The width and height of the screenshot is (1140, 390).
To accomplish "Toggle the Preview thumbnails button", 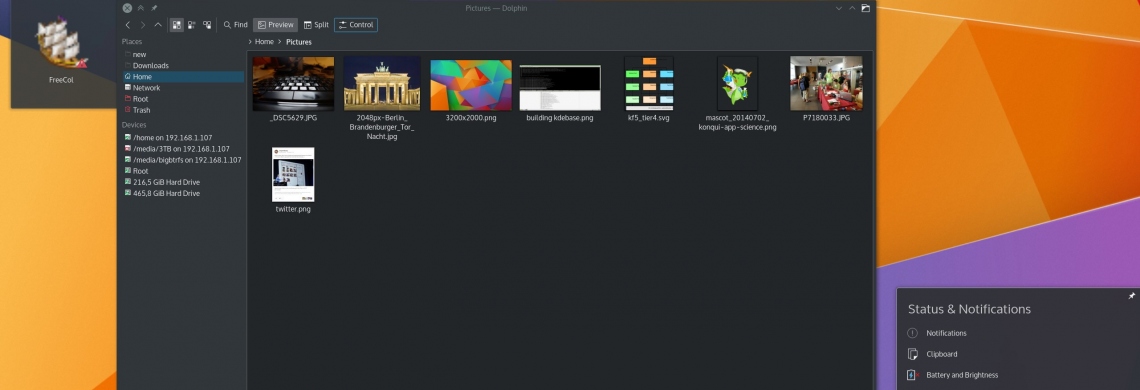I will click(276, 25).
